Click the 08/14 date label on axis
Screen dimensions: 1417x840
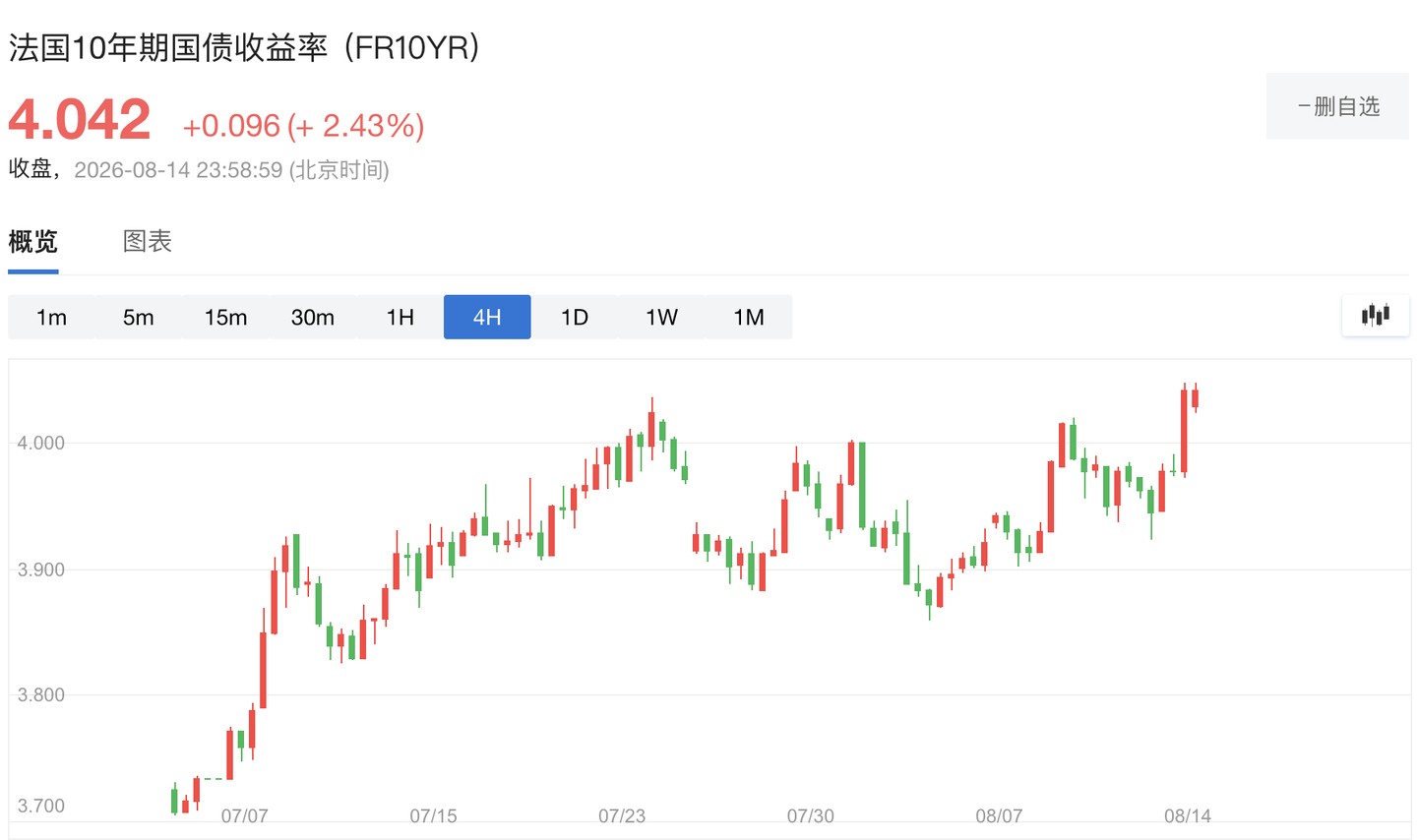(x=1188, y=815)
